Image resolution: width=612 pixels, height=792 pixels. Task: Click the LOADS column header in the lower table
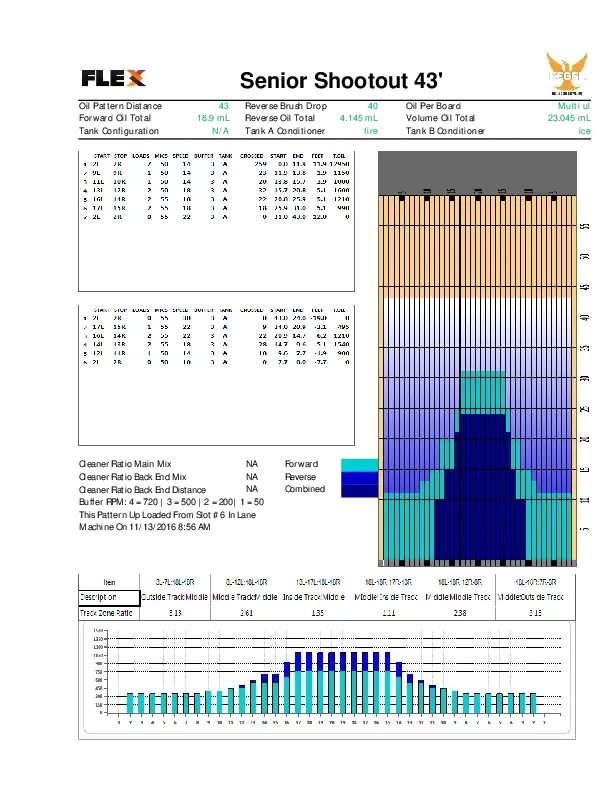coord(141,310)
